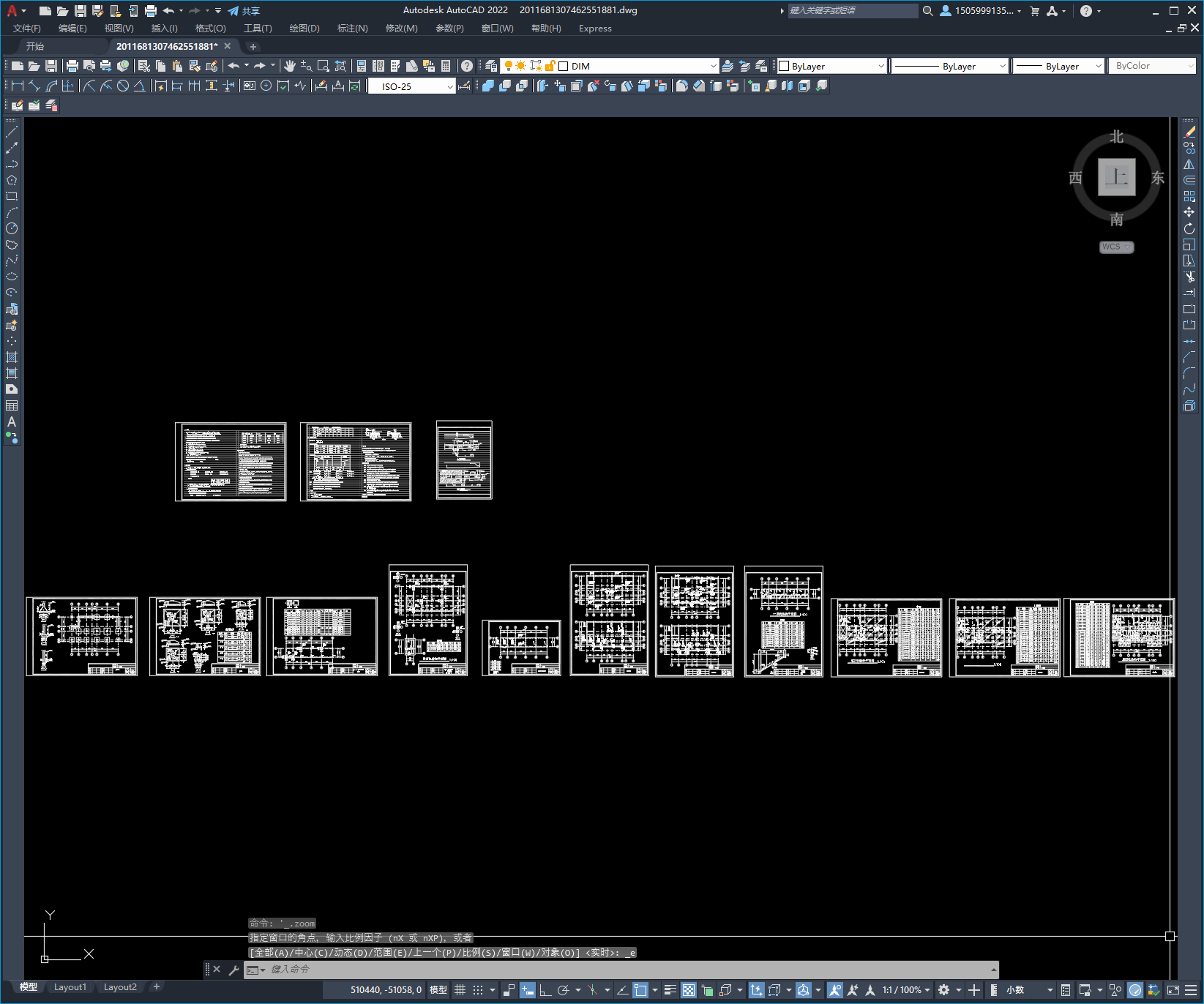Select the Trim modify tool
The height and width of the screenshot is (1004, 1204).
pyautogui.click(x=1189, y=277)
